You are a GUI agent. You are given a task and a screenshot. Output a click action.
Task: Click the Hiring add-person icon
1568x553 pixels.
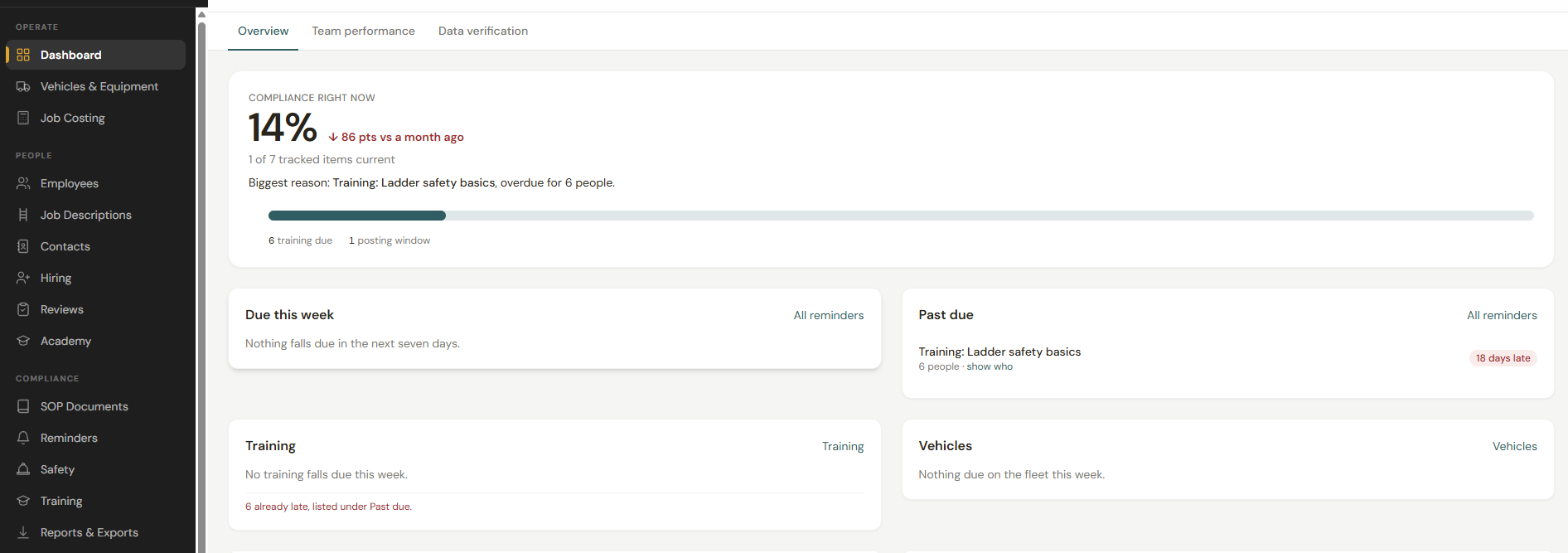point(23,278)
